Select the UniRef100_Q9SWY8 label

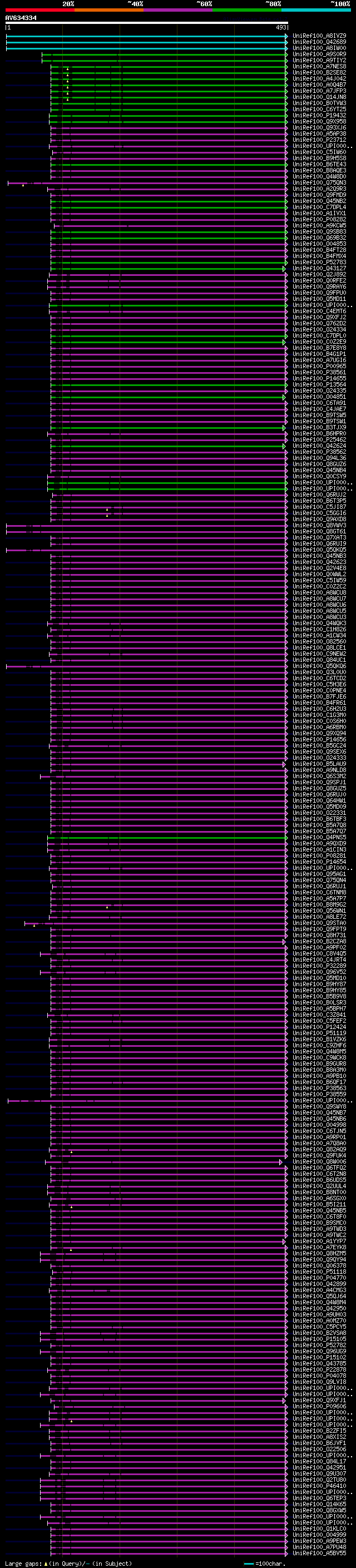[319, 1106]
